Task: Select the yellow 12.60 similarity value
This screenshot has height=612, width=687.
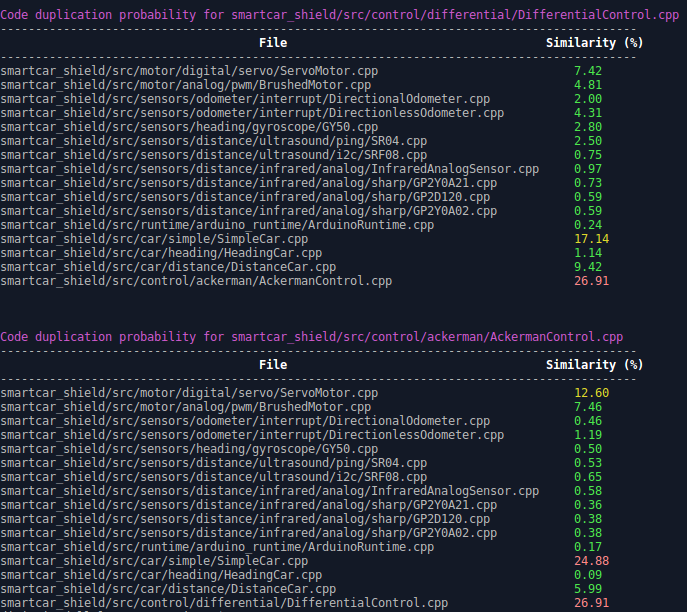Action: (x=591, y=393)
